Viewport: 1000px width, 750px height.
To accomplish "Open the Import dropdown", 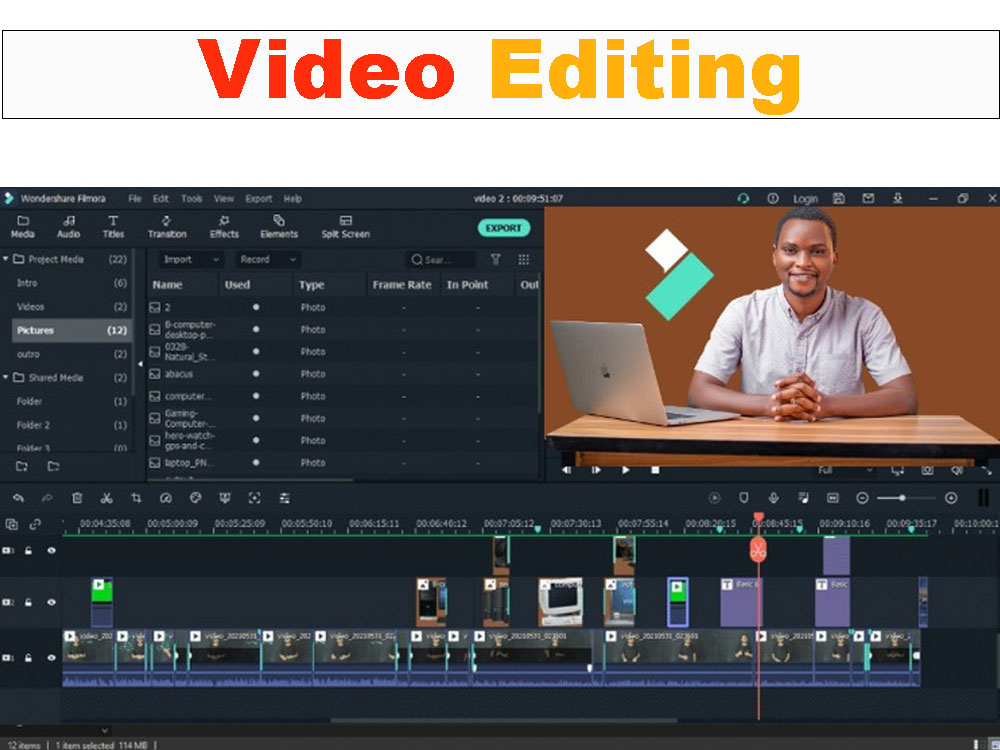I will tap(189, 259).
